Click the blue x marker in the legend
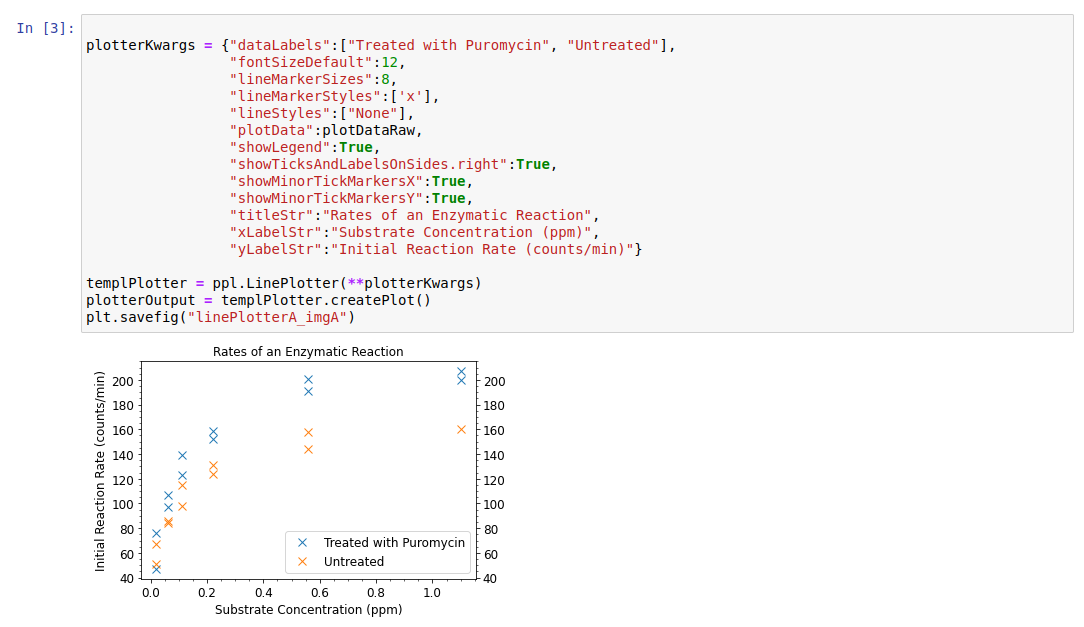1084x627 pixels. (x=302, y=543)
